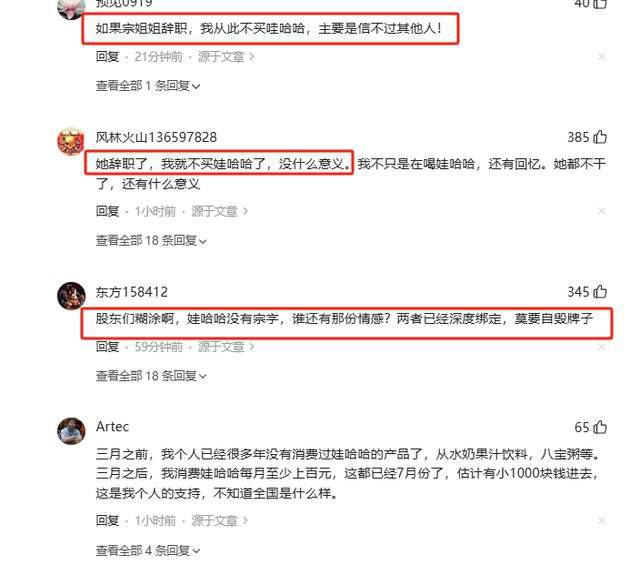Open 风林火山136597828's profile avatar
This screenshot has height=565, width=640.
[71, 141]
